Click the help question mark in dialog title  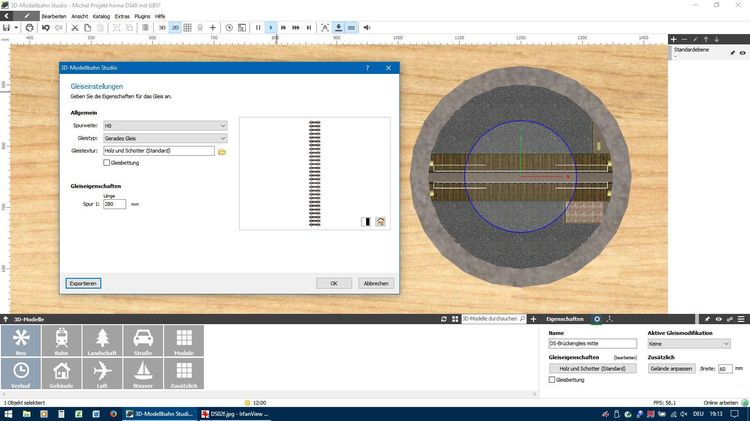click(x=367, y=68)
